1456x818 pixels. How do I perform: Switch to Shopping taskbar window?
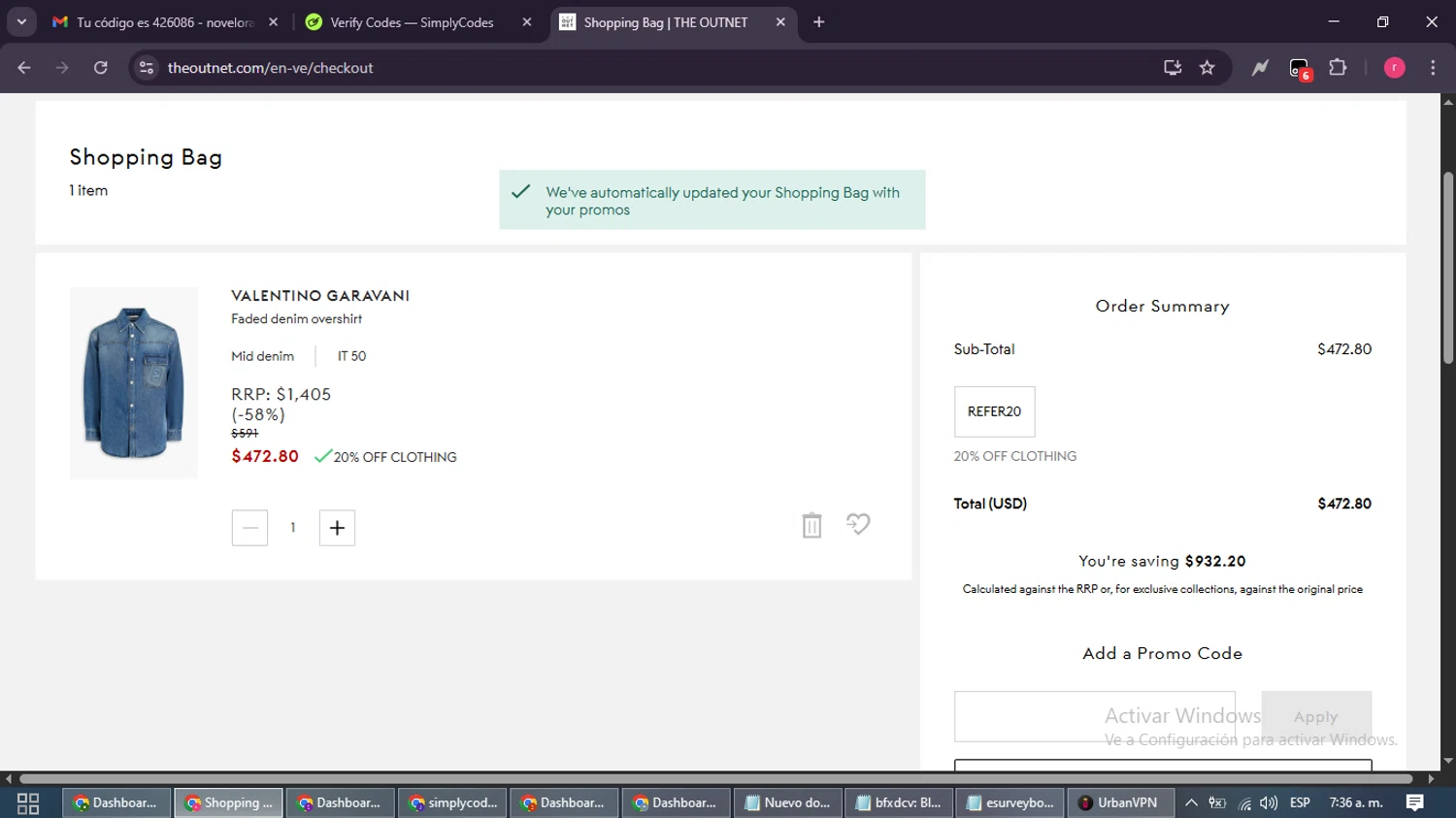click(x=229, y=803)
